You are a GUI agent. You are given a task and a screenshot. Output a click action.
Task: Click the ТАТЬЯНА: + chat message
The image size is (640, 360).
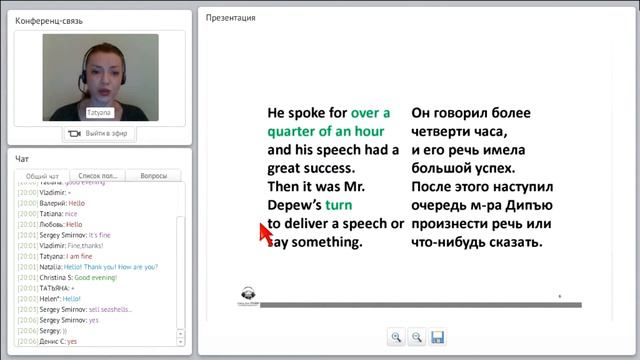coord(46,288)
